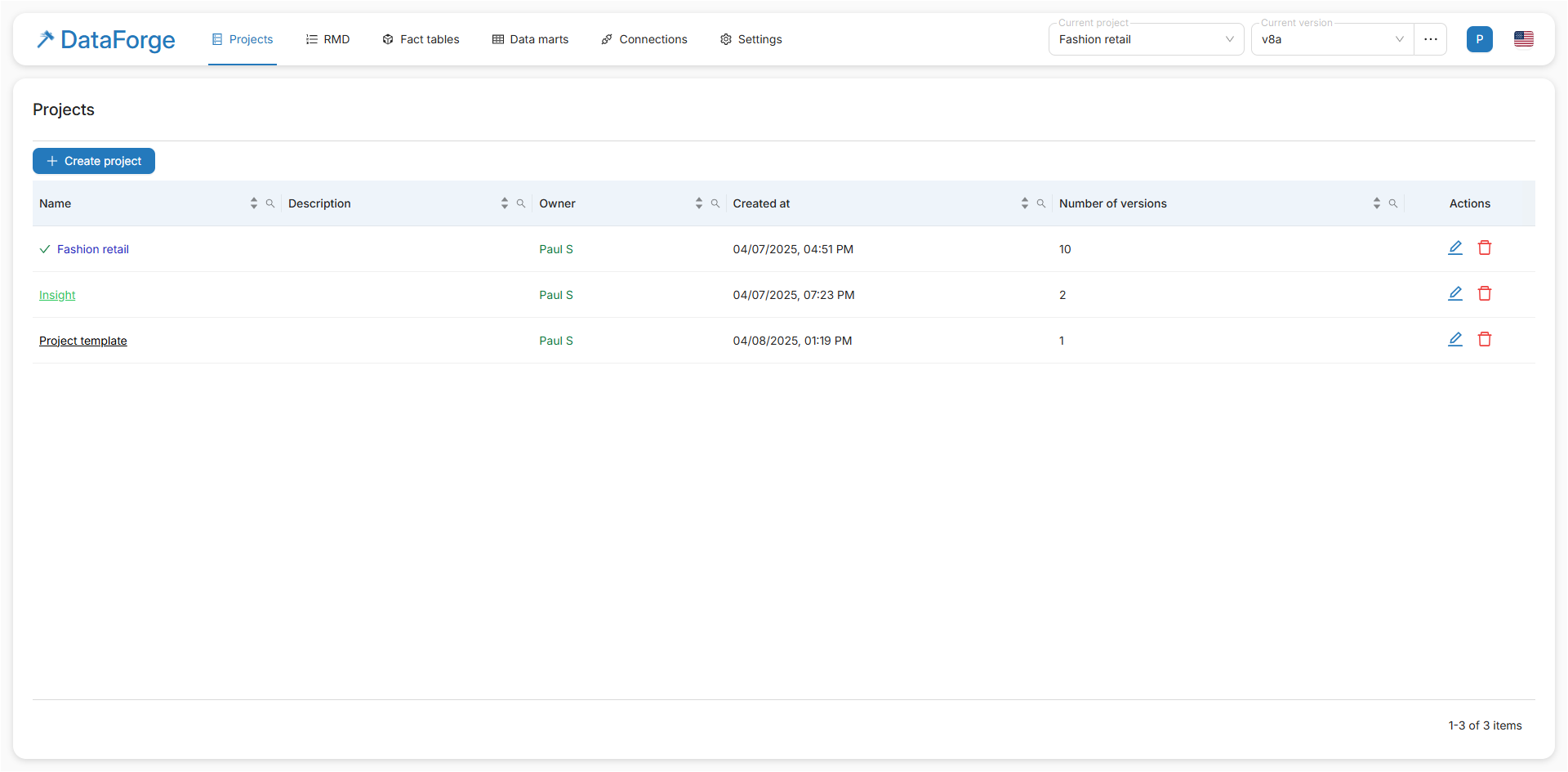Delete the Insight project
The width and height of the screenshot is (1568, 772).
coord(1484,294)
